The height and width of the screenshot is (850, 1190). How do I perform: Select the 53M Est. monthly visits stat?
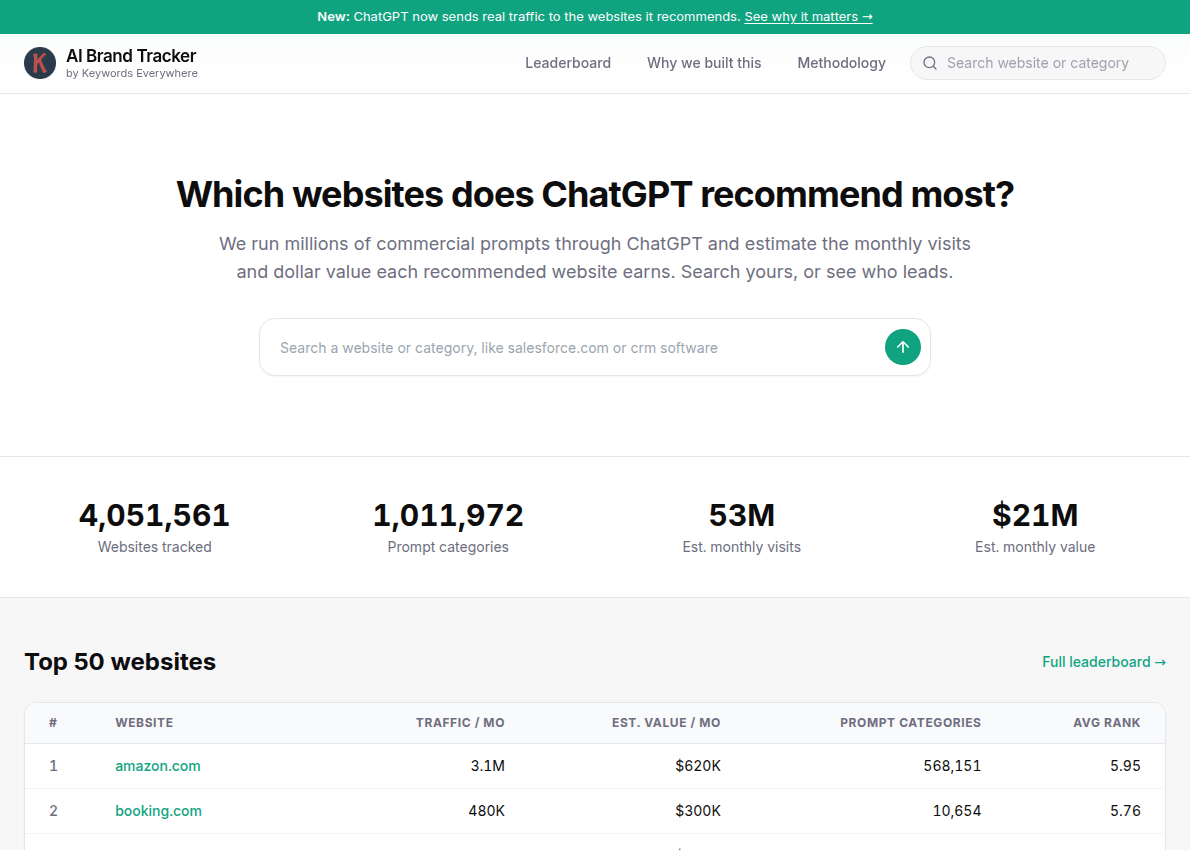tap(741, 527)
